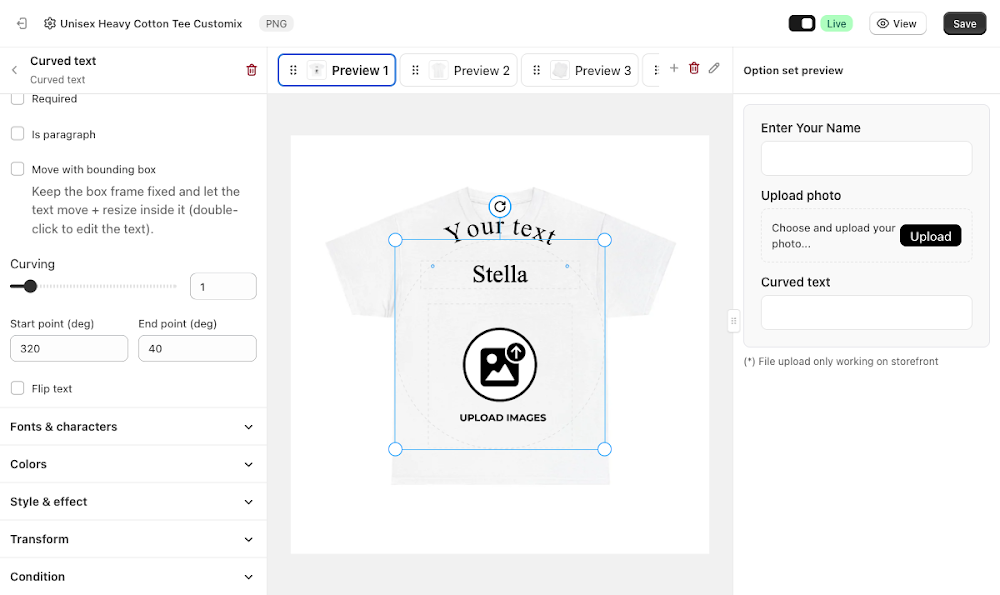The height and width of the screenshot is (595, 1000).
Task: Tick Move with bounding box checkbox
Action: 18,169
